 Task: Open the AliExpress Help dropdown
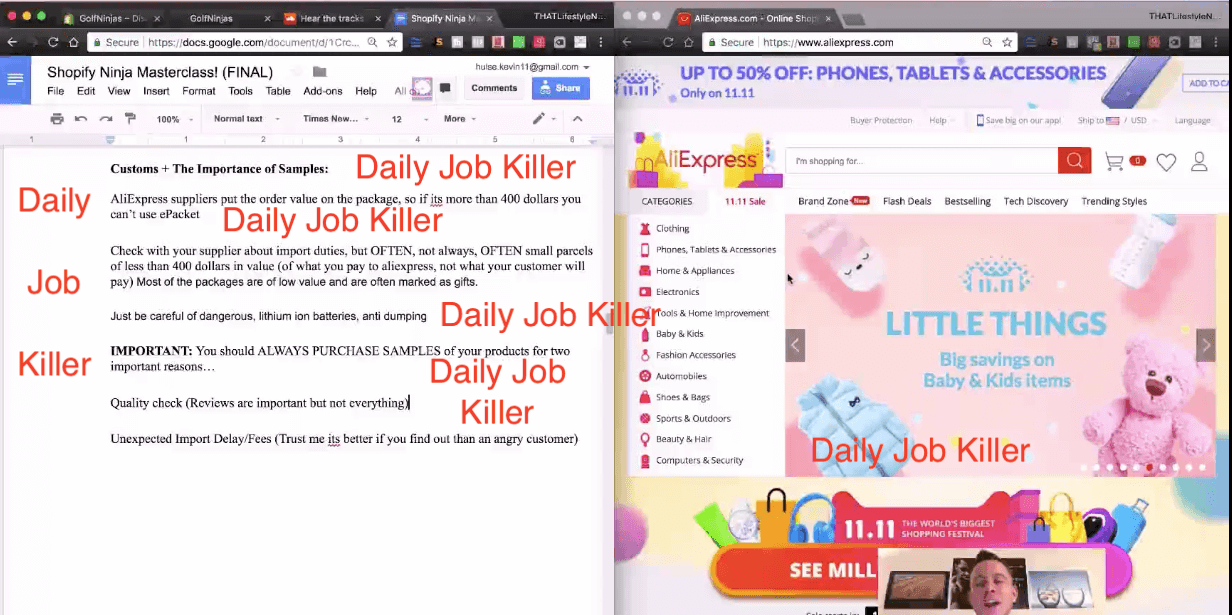tap(941, 120)
